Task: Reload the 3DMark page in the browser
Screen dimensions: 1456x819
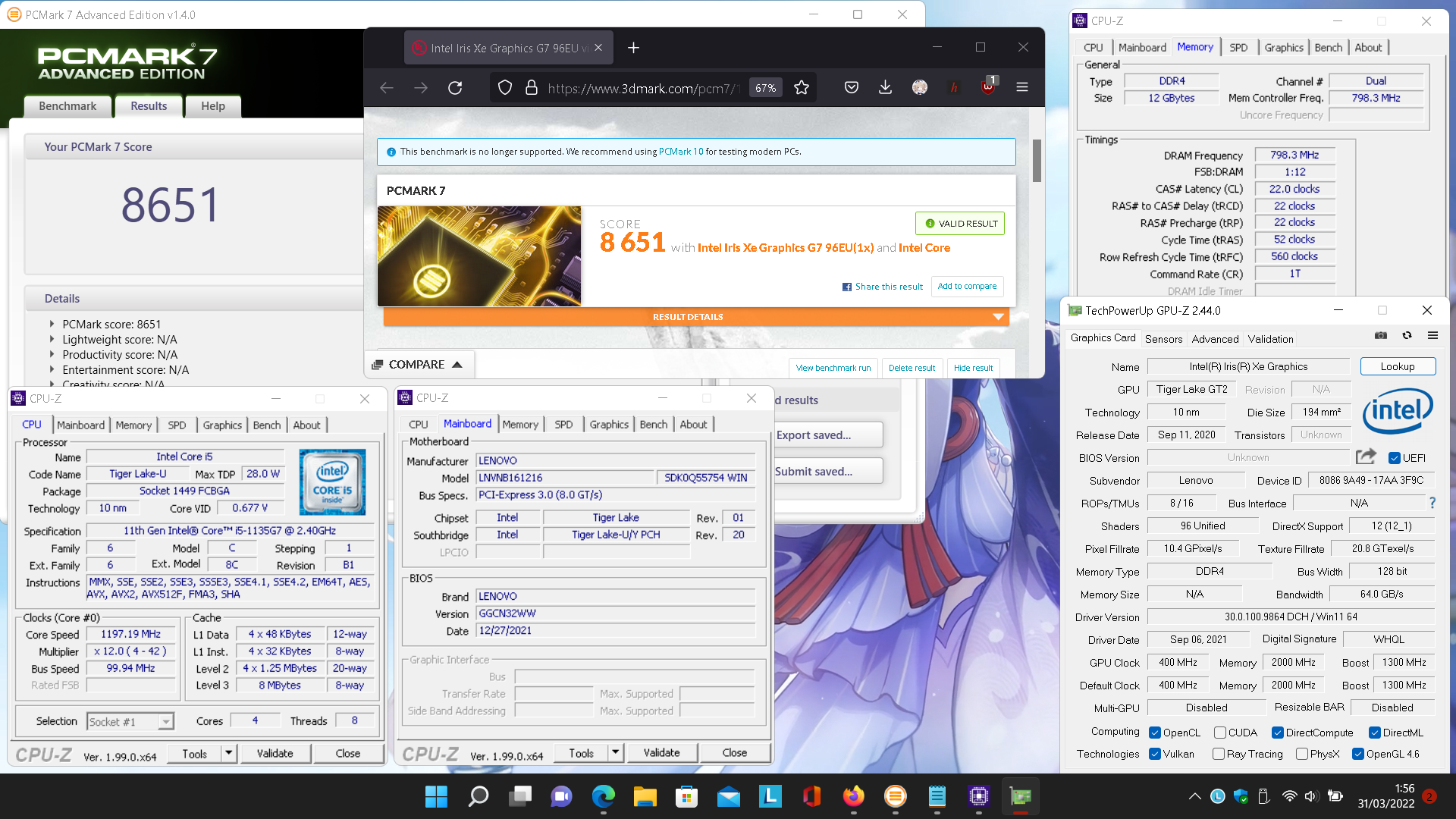Action: [x=455, y=88]
